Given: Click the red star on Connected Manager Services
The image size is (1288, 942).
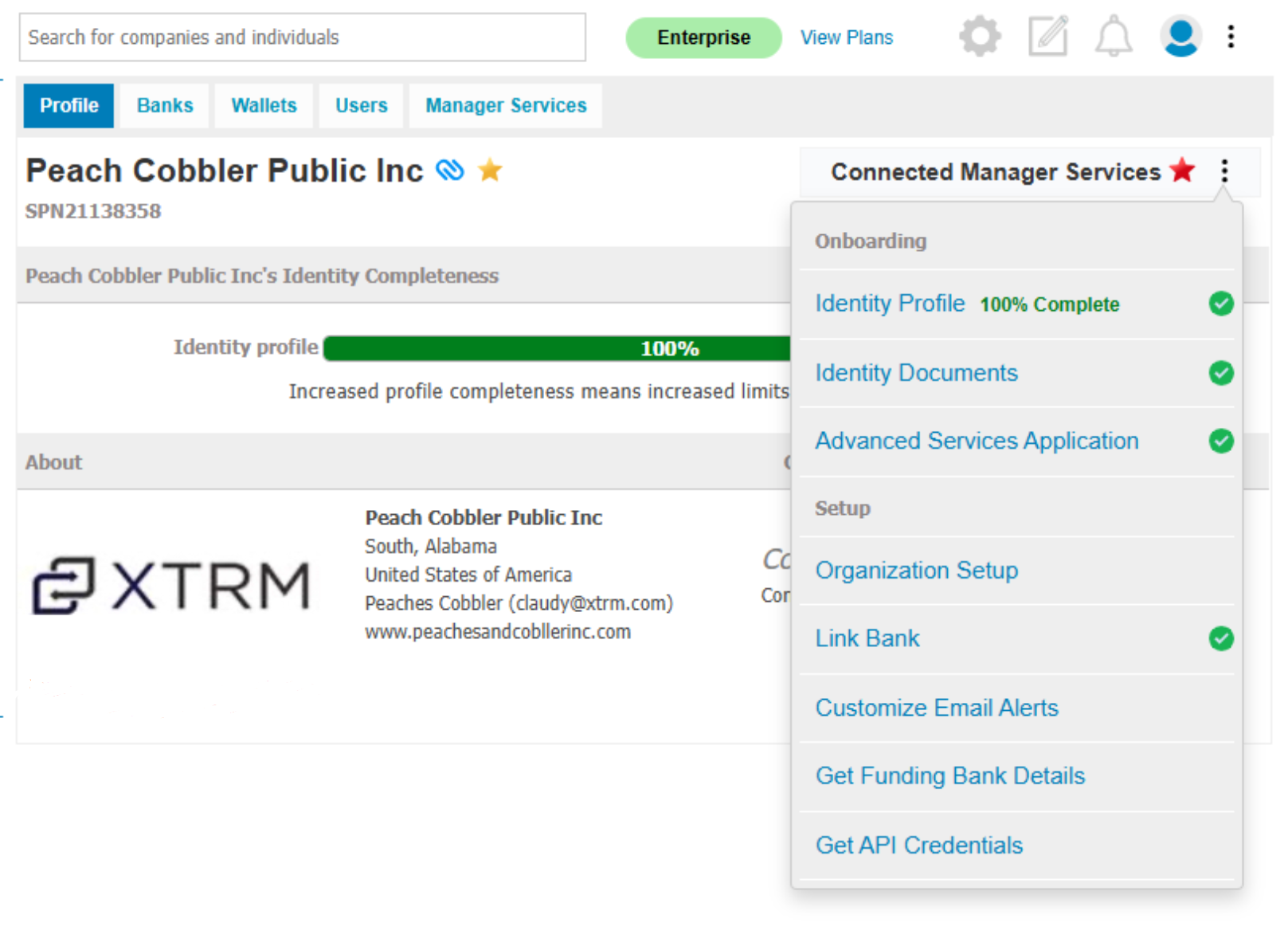Looking at the screenshot, I should [1183, 170].
